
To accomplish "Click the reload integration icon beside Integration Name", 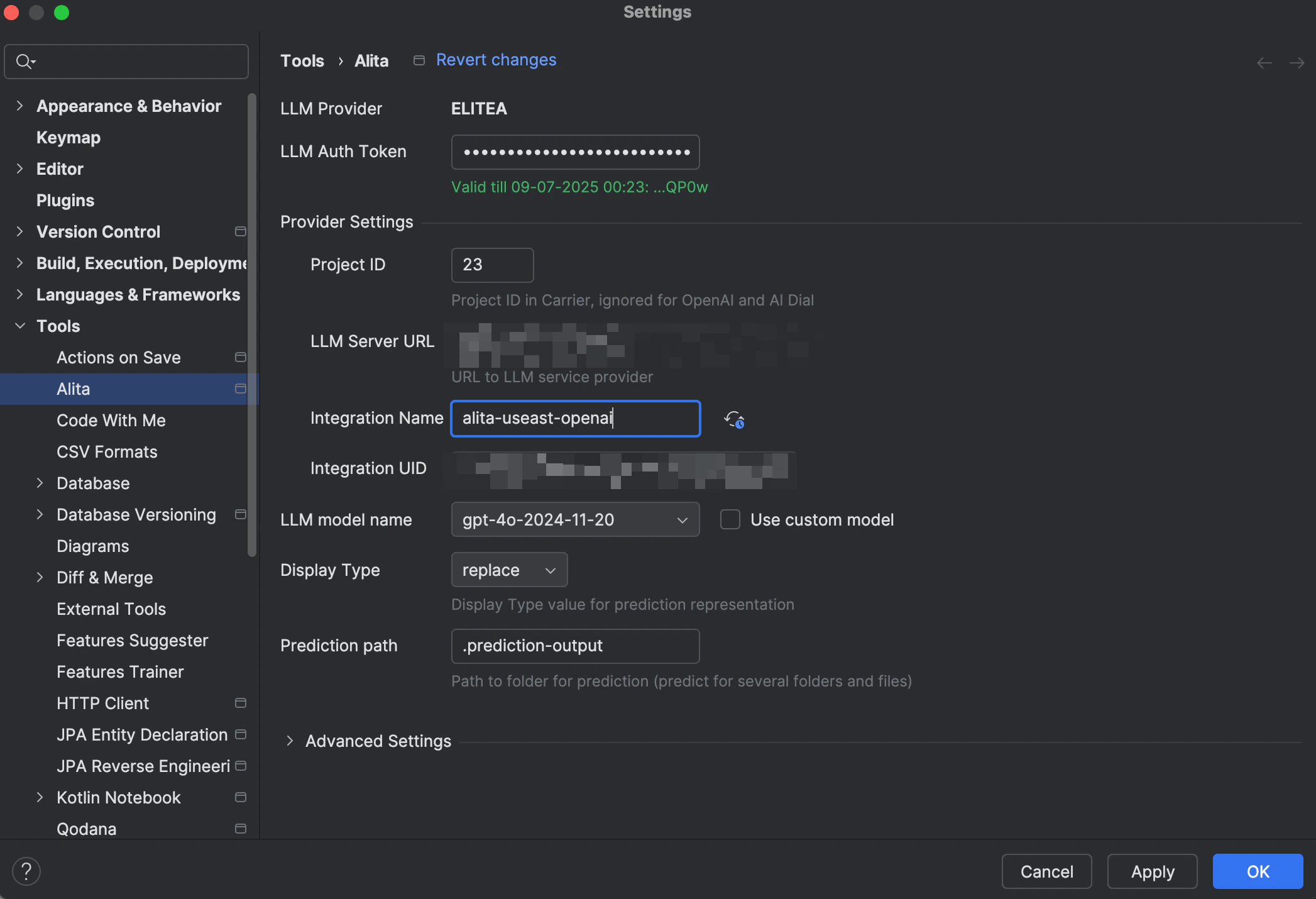I will (734, 419).
